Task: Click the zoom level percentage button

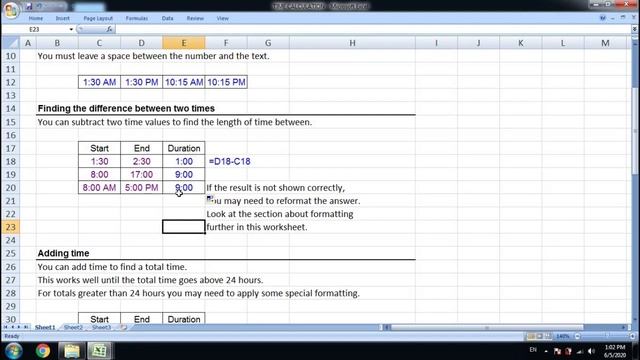Action: coord(563,336)
